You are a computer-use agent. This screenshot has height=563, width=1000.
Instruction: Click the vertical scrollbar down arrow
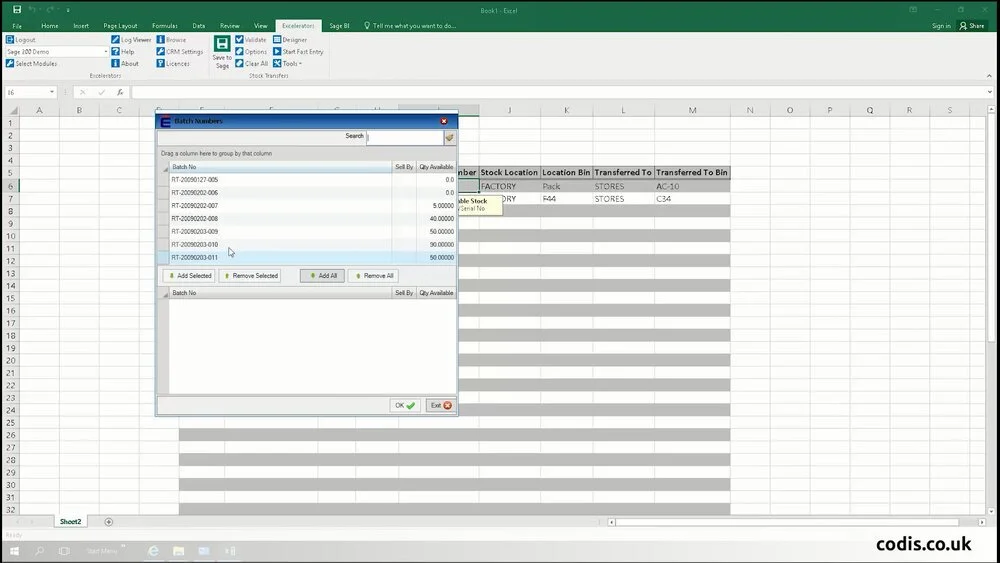(x=991, y=511)
